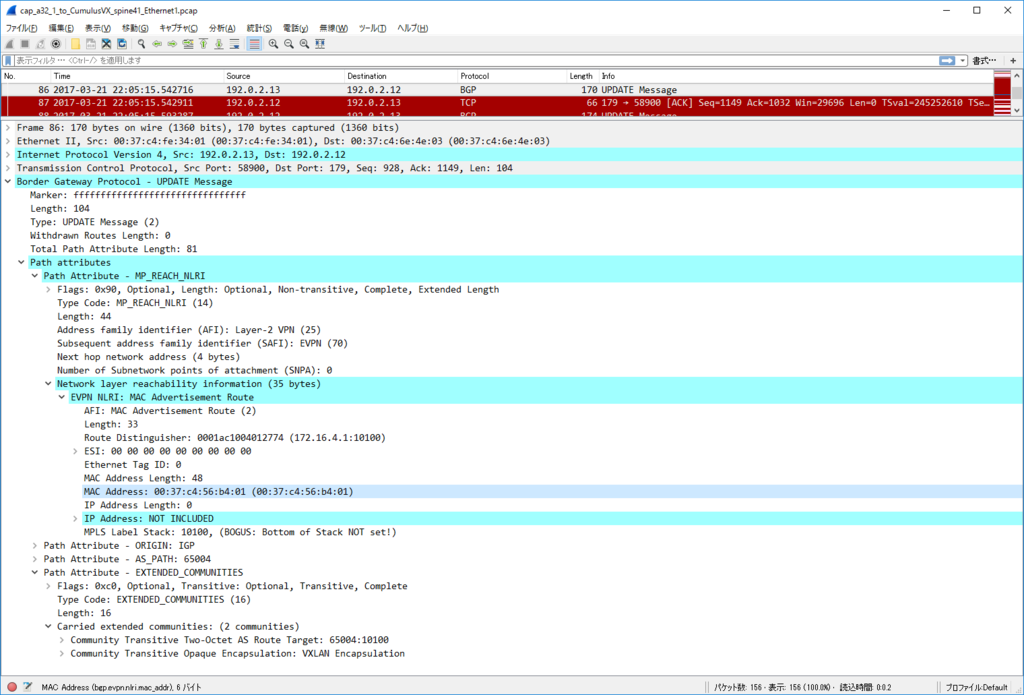Viewport: 1024px width, 695px height.
Task: Close this capture file icon
Action: pyautogui.click(x=106, y=44)
